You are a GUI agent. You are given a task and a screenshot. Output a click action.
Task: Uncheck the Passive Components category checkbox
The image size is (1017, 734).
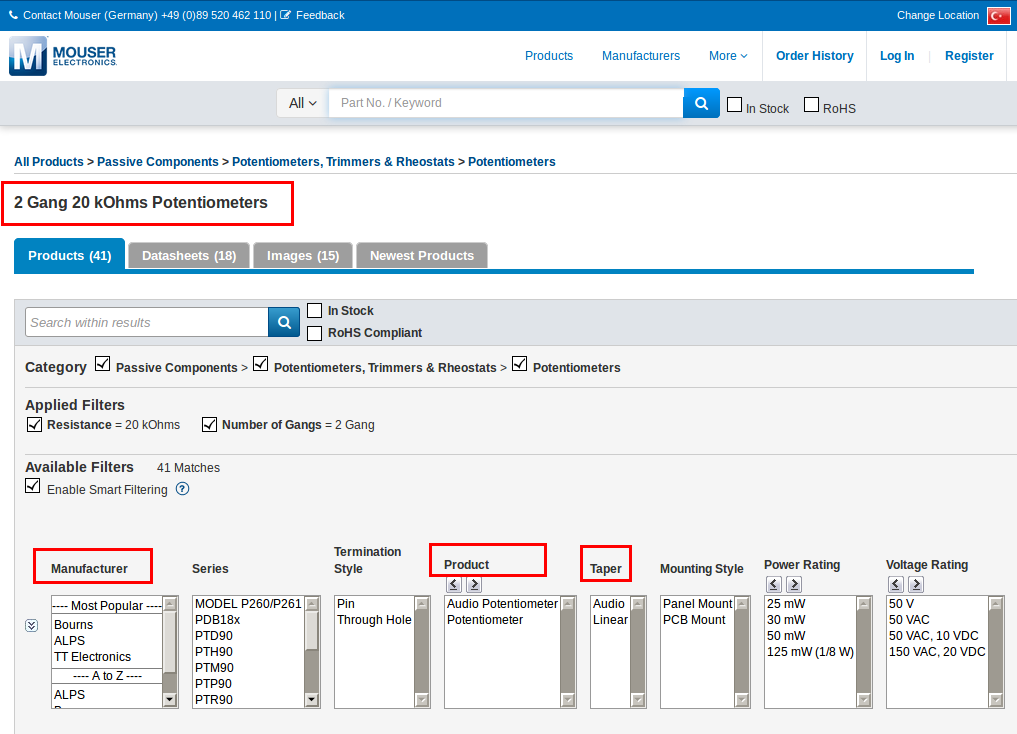point(102,364)
